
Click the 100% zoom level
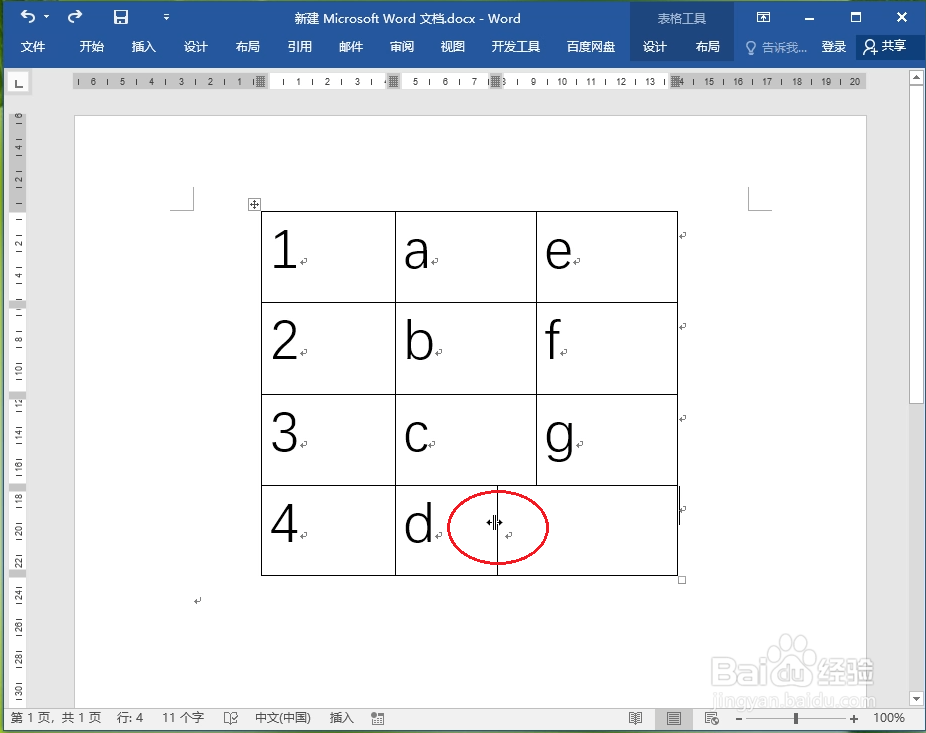(889, 718)
